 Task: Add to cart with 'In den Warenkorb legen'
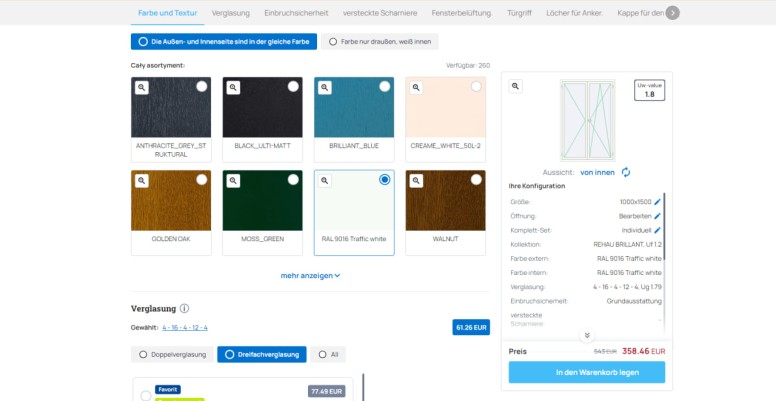point(586,372)
